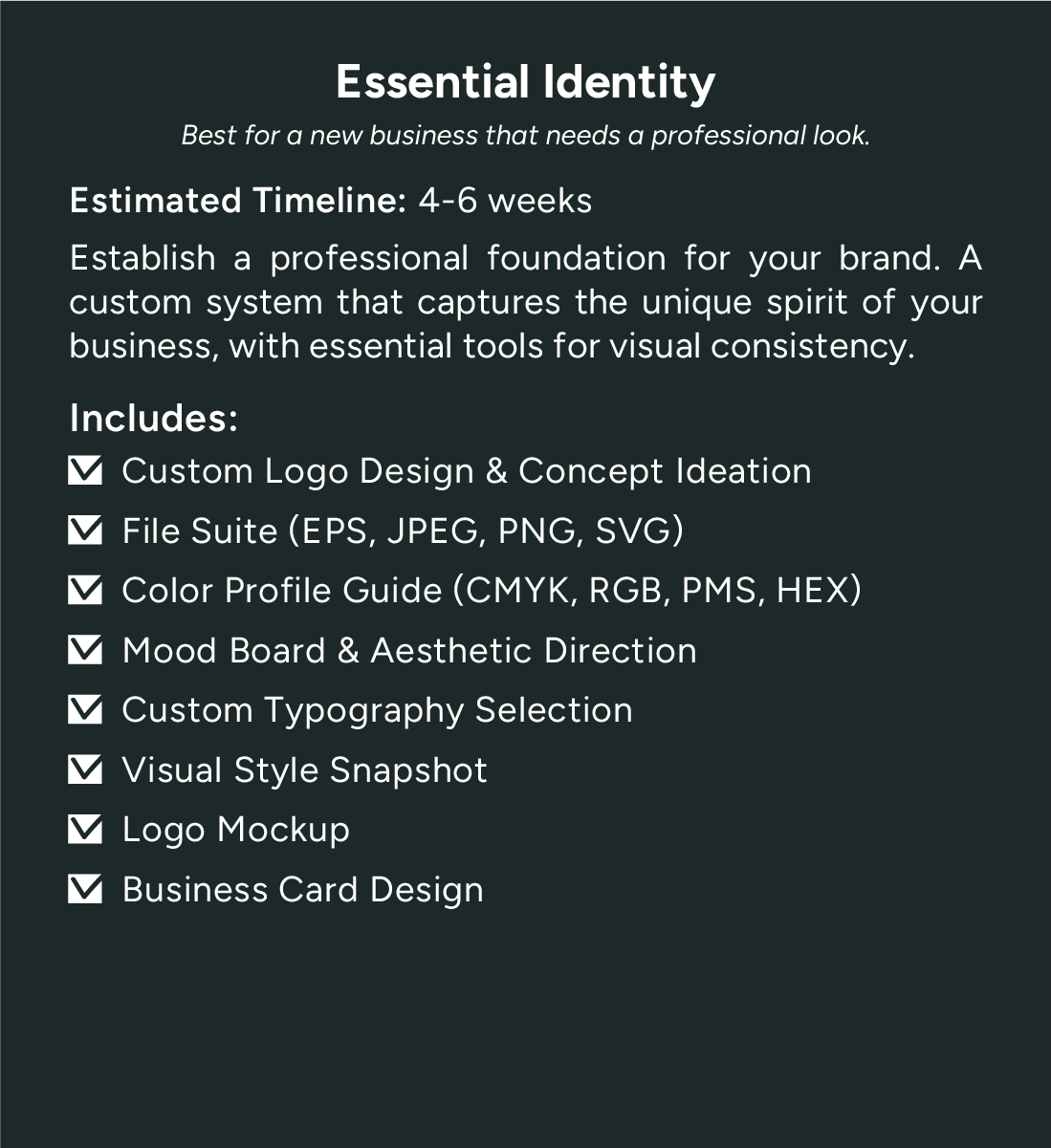Click the Essential Identity heading
This screenshot has height=1148, width=1051.
click(525, 82)
